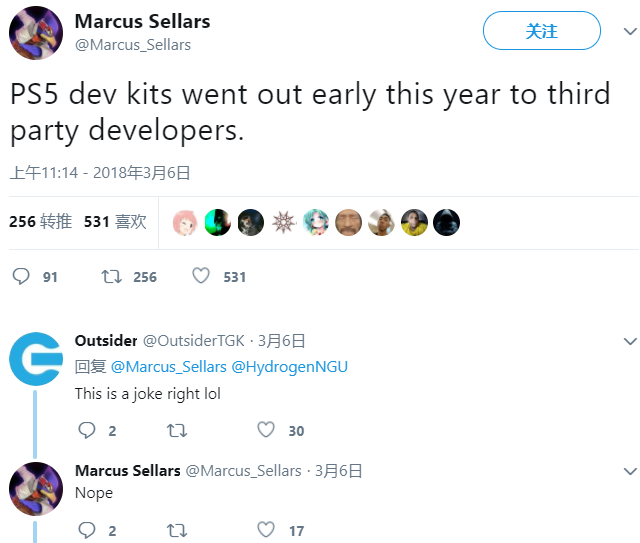Screen dimensions: 640x543
Task: View the 531 喜欢 likes list
Action: (x=115, y=221)
